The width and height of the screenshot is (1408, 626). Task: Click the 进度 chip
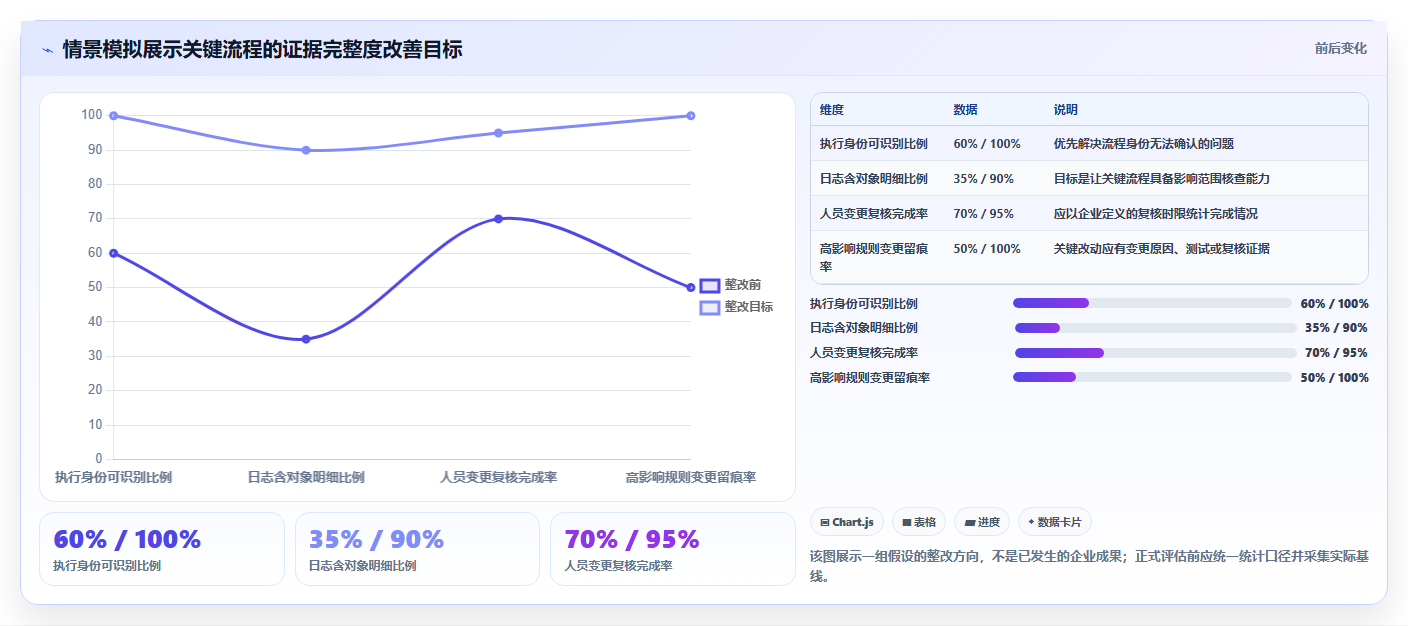tap(981, 522)
